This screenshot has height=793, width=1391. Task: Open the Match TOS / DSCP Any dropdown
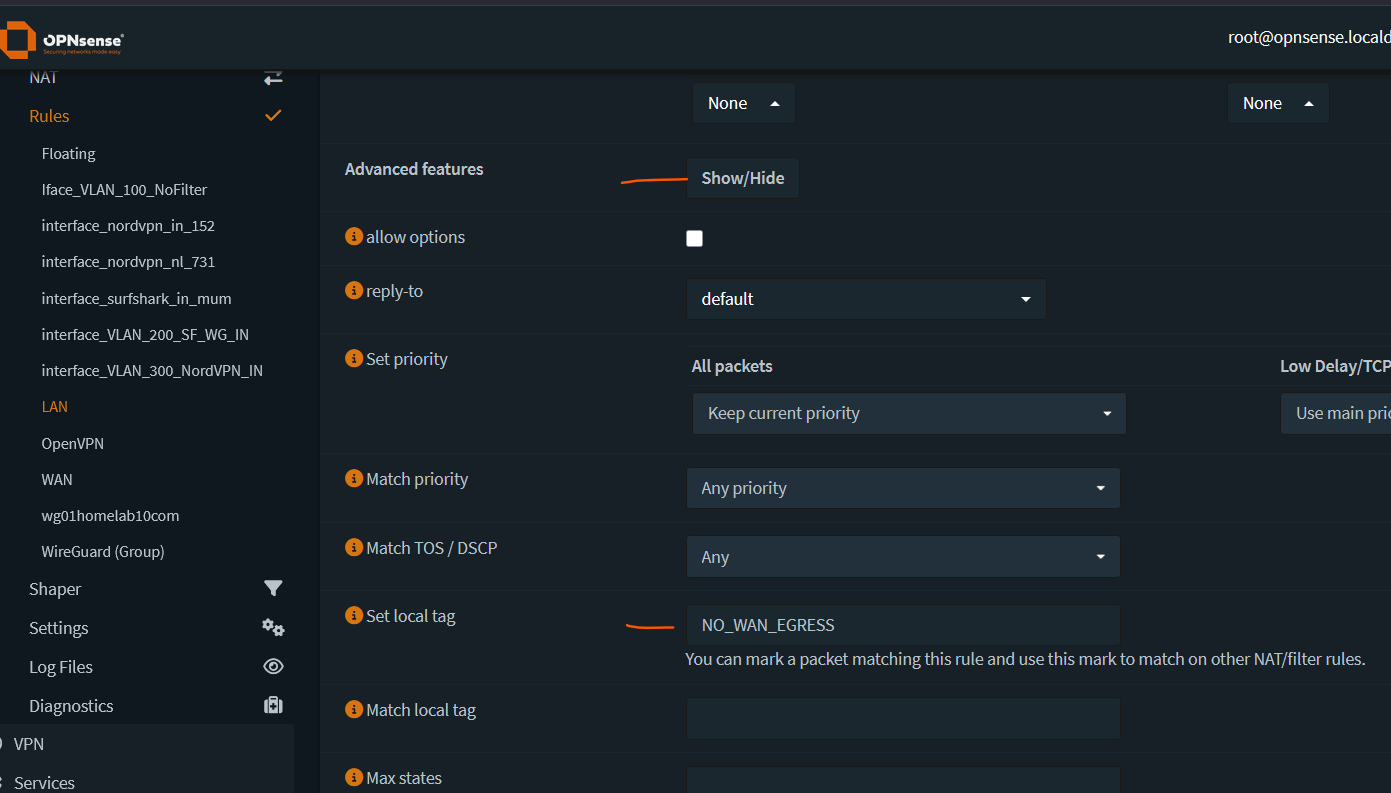(903, 557)
